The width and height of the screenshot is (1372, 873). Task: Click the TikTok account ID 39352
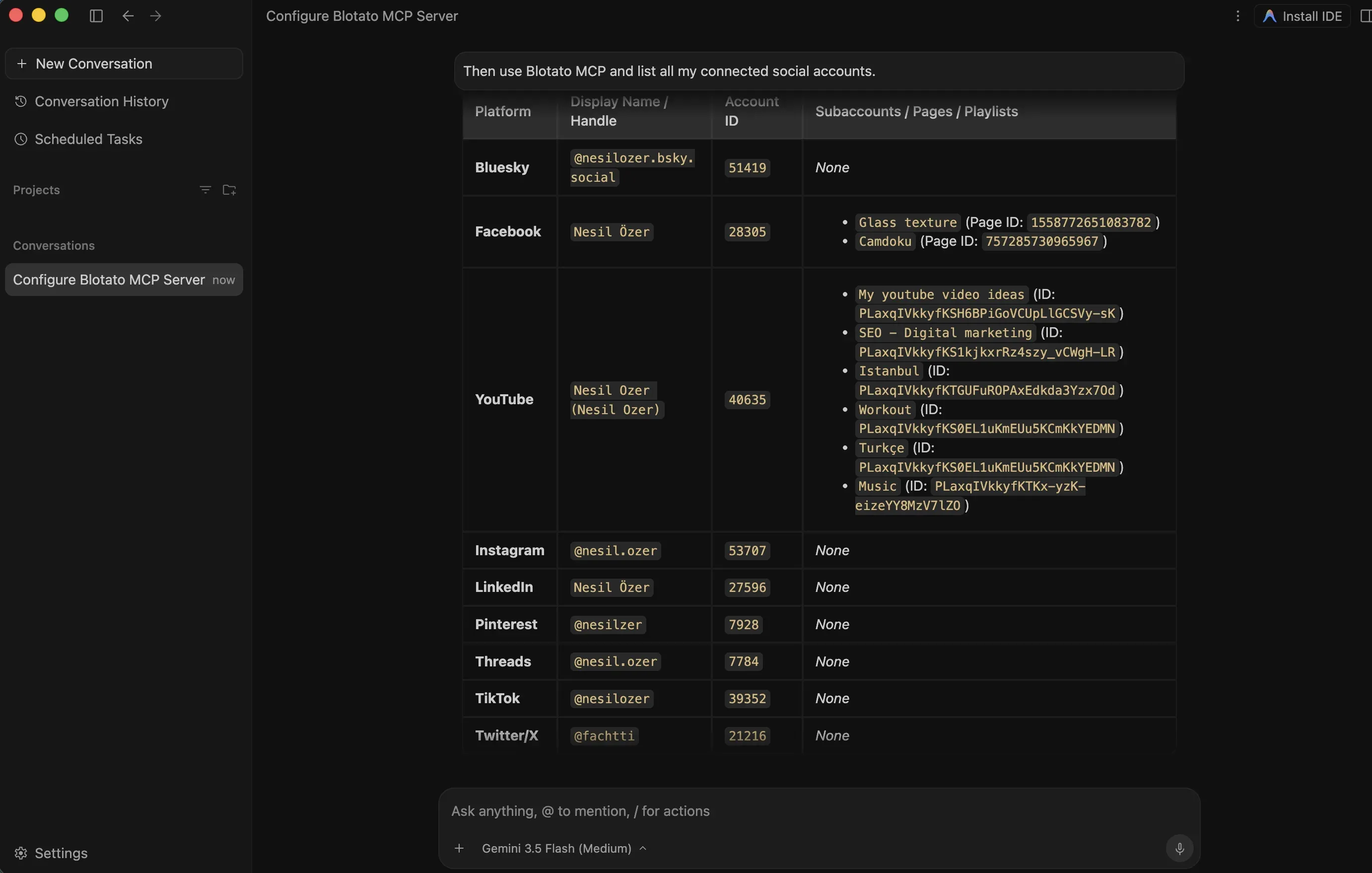[x=747, y=698]
